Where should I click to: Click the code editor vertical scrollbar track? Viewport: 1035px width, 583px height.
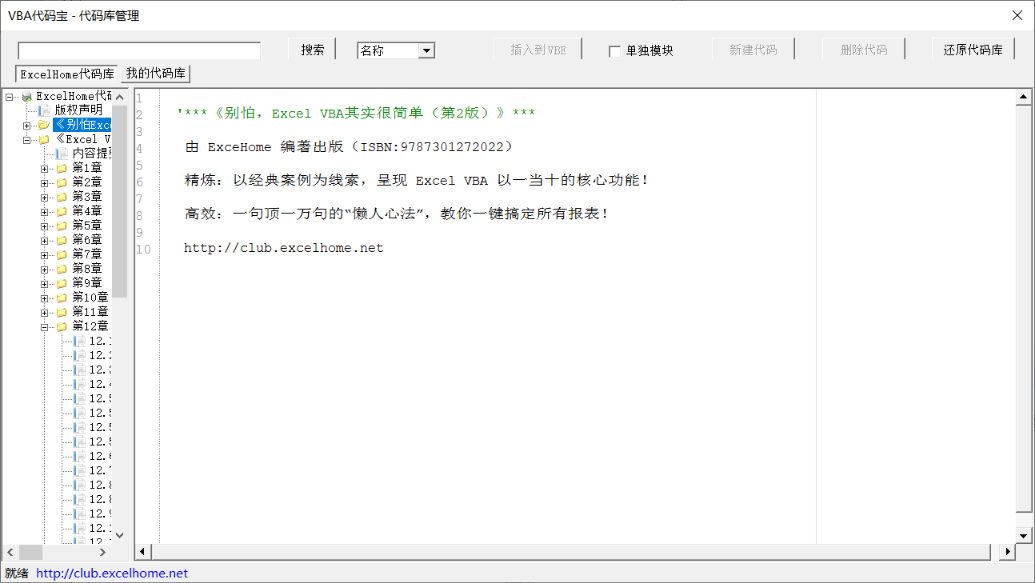(1023, 308)
